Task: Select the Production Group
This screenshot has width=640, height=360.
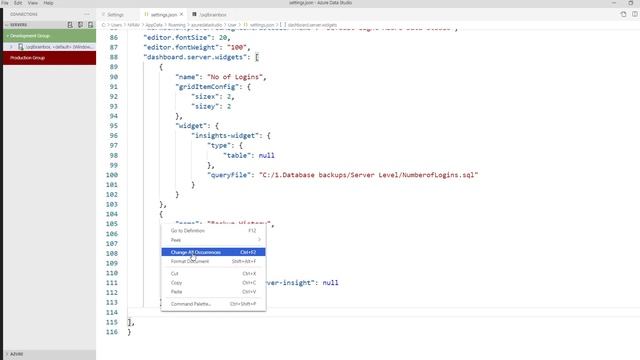Action: click(49, 58)
